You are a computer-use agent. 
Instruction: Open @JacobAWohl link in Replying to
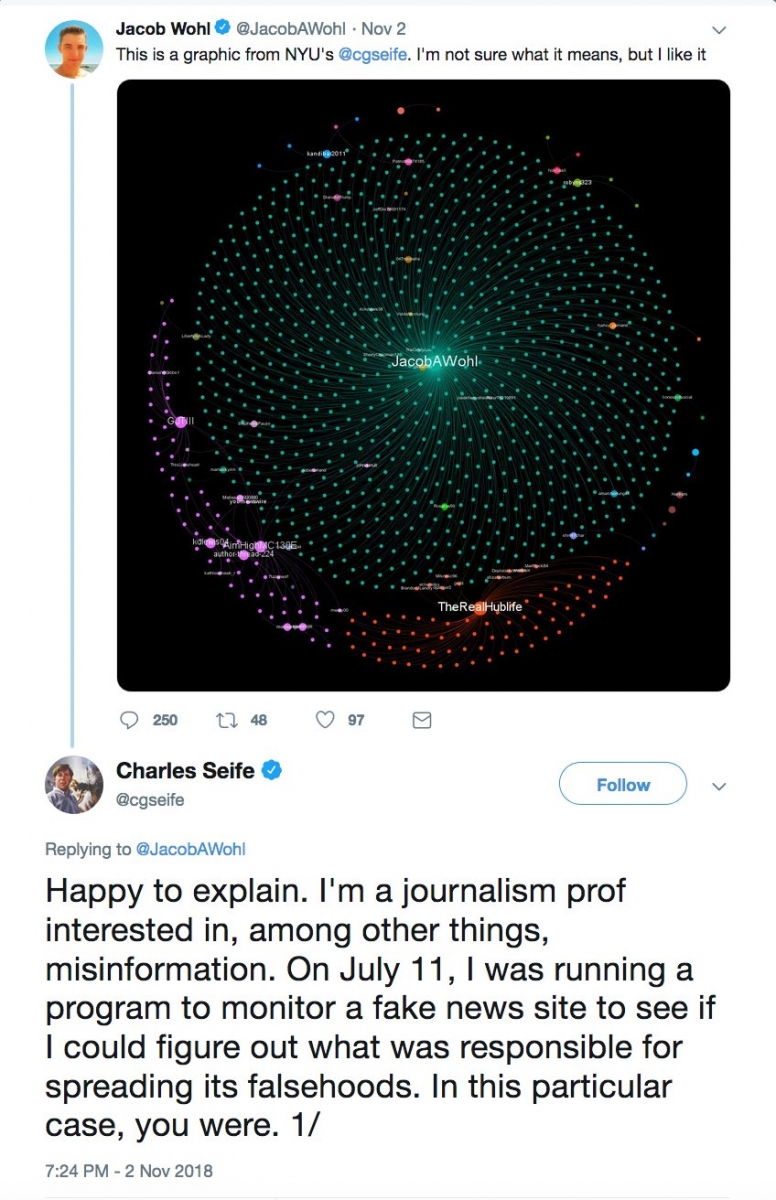coord(191,849)
